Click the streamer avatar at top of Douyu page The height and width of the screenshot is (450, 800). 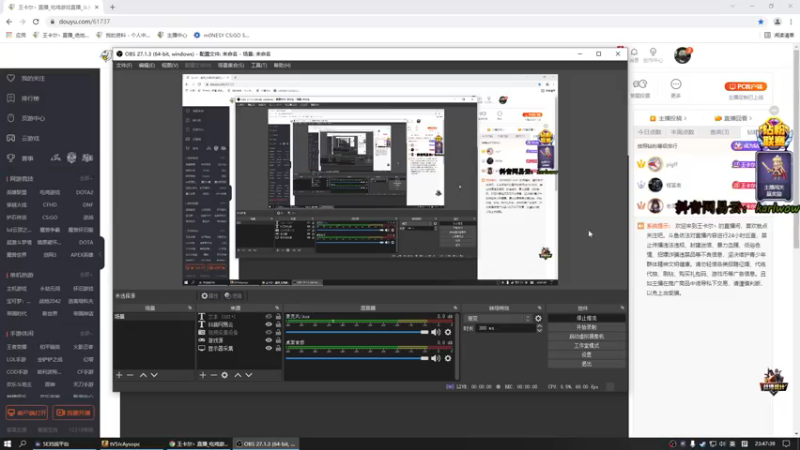(x=682, y=55)
